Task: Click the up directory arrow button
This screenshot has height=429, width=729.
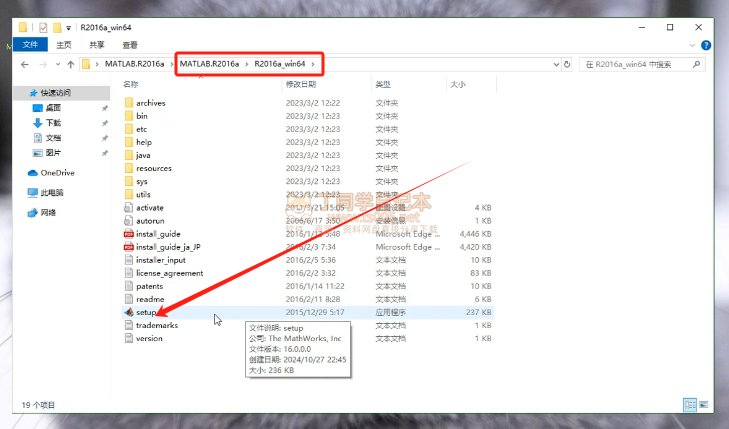Action: point(70,65)
